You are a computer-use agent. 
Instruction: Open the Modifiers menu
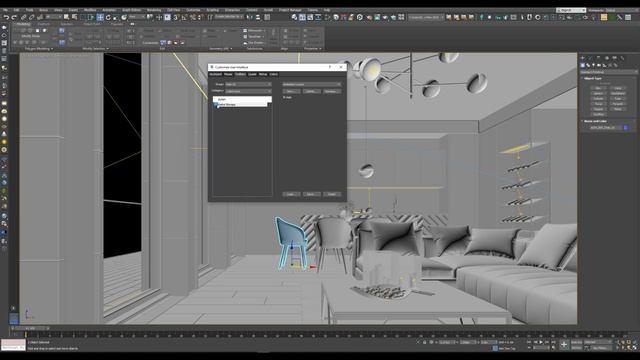point(90,10)
